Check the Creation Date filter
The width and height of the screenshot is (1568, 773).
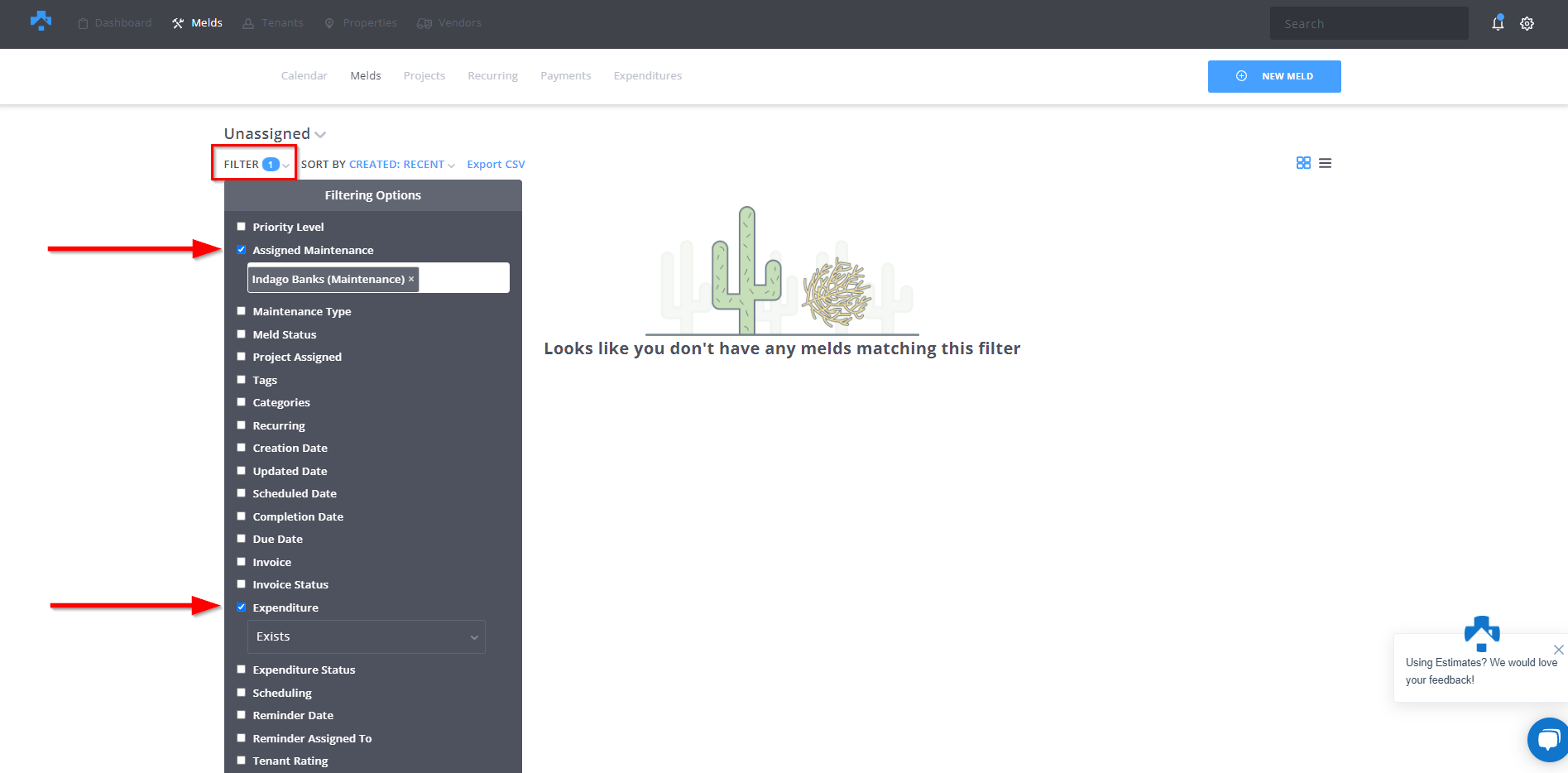pos(242,448)
